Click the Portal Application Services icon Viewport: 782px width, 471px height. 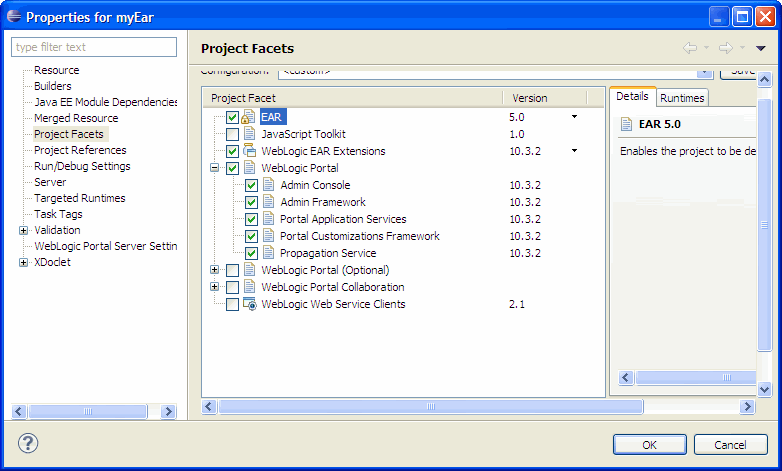click(x=268, y=219)
